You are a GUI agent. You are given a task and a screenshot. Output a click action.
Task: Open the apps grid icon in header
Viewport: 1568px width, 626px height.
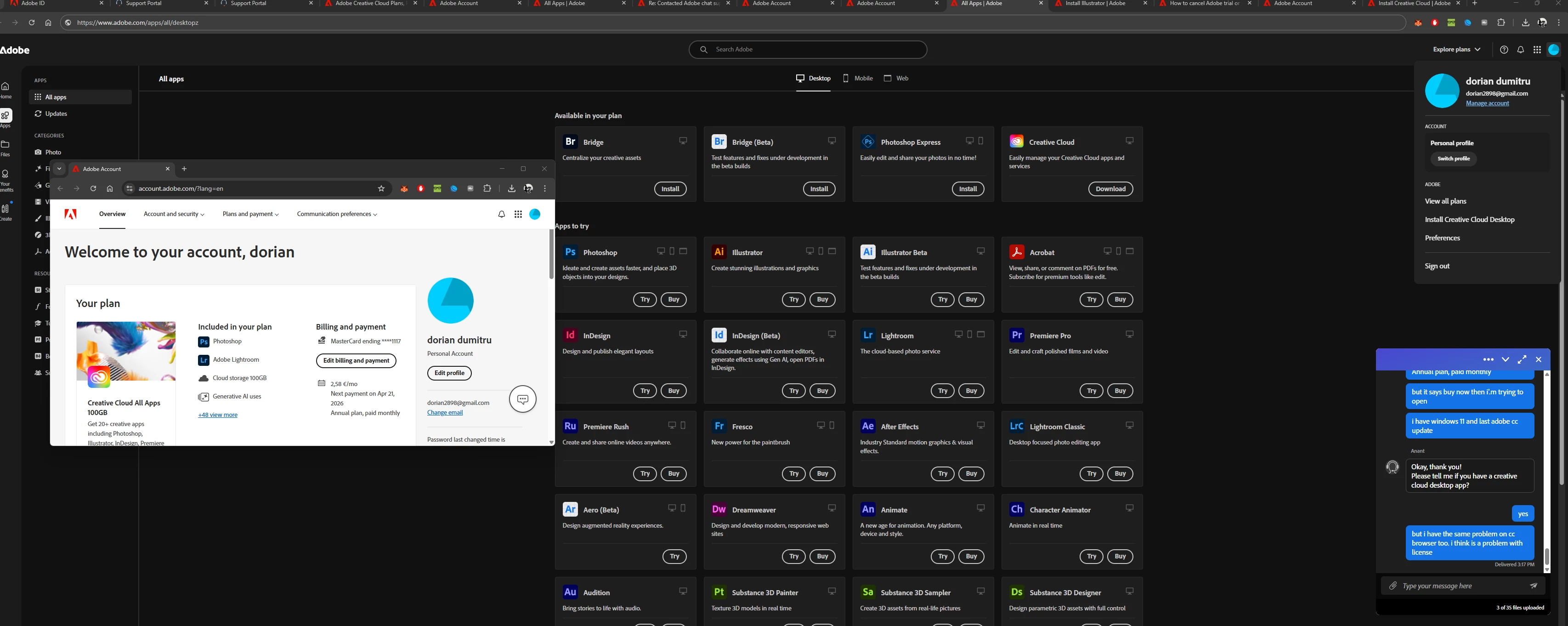point(1536,50)
